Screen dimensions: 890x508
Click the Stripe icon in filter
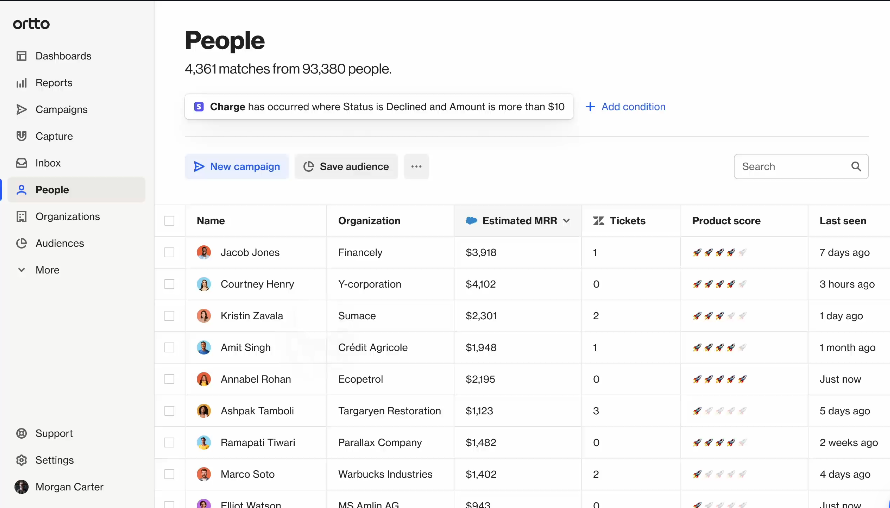click(199, 107)
